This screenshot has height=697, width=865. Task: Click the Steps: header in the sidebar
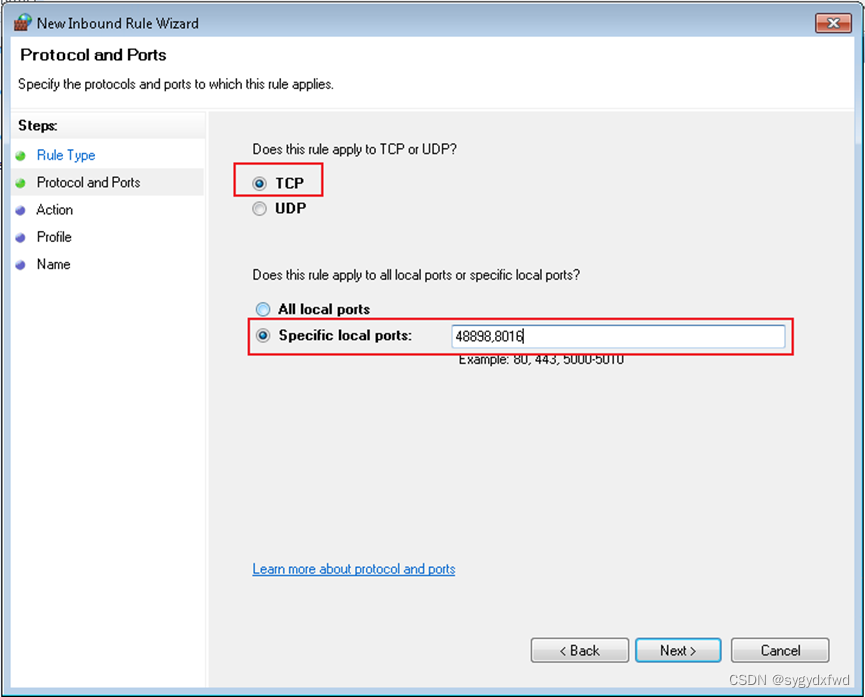click(x=38, y=126)
